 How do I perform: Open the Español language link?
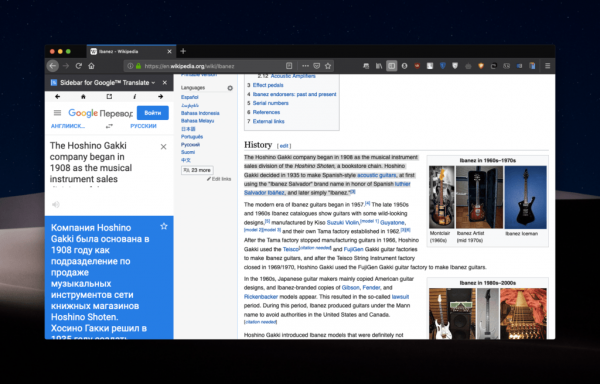[x=189, y=97]
